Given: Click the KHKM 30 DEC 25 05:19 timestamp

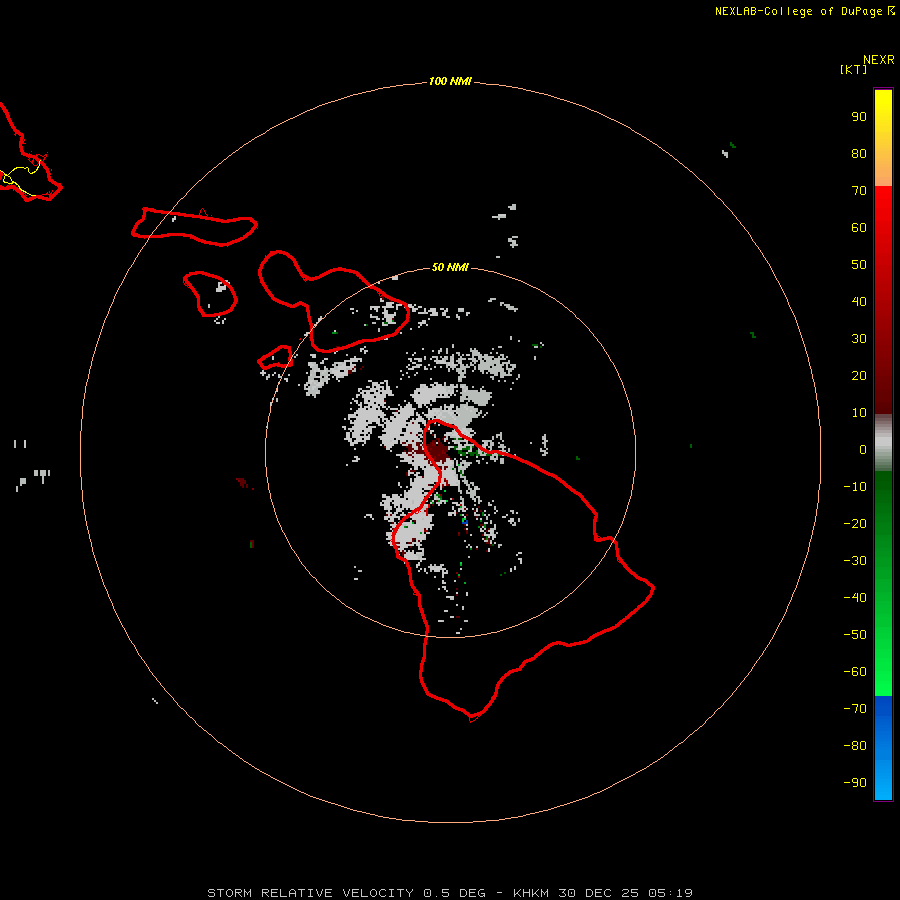Looking at the screenshot, I should 603,893.
